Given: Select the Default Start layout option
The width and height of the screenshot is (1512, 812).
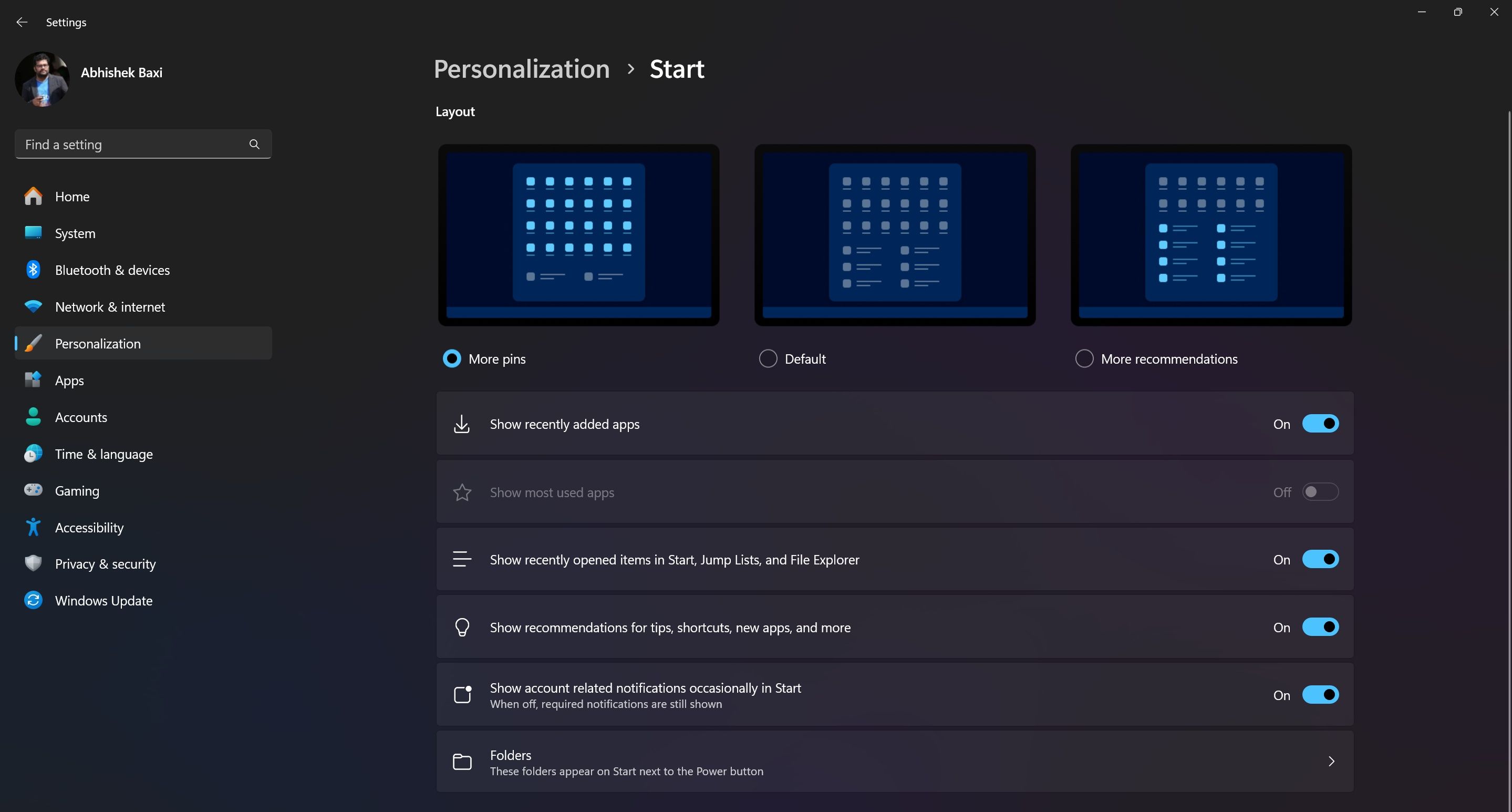Looking at the screenshot, I should 768,358.
